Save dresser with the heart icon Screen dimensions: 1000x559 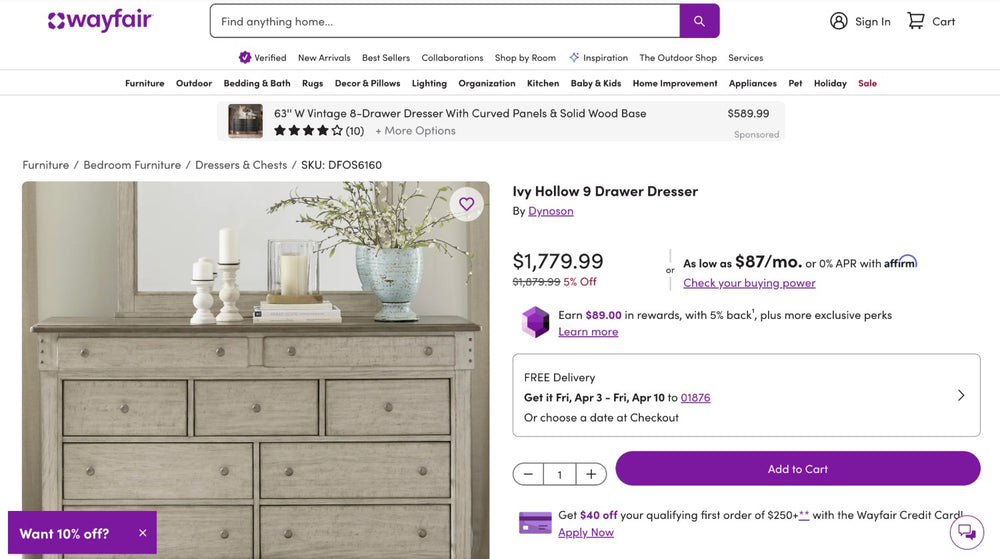tap(466, 204)
